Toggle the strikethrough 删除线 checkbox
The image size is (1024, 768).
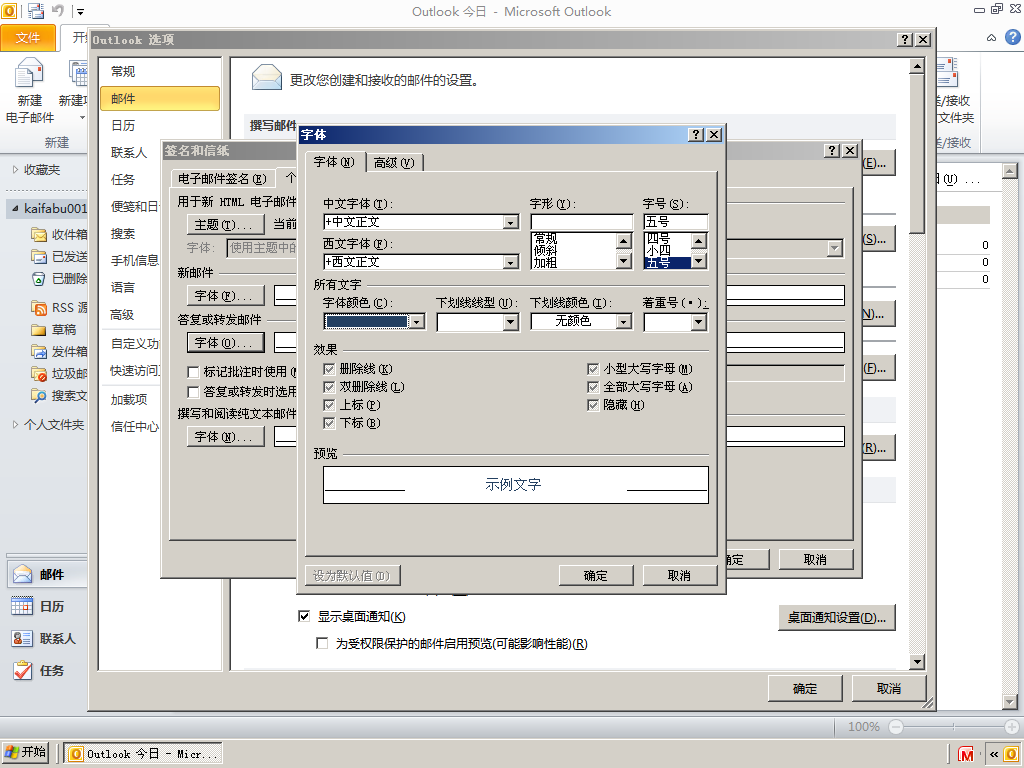329,369
